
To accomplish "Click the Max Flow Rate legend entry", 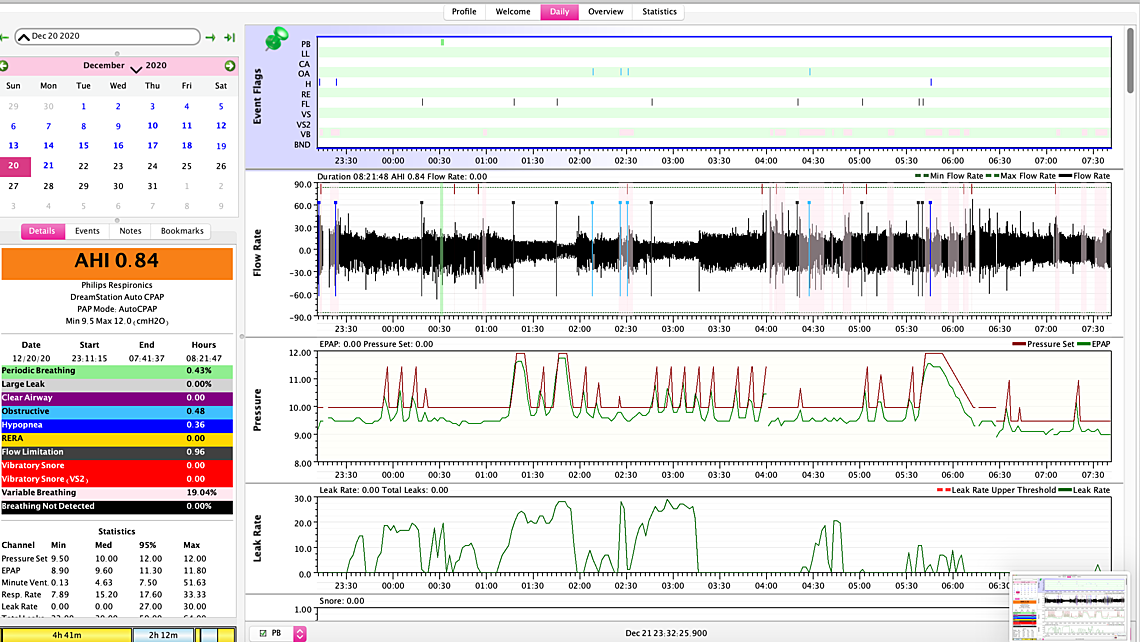I will coord(1021,176).
